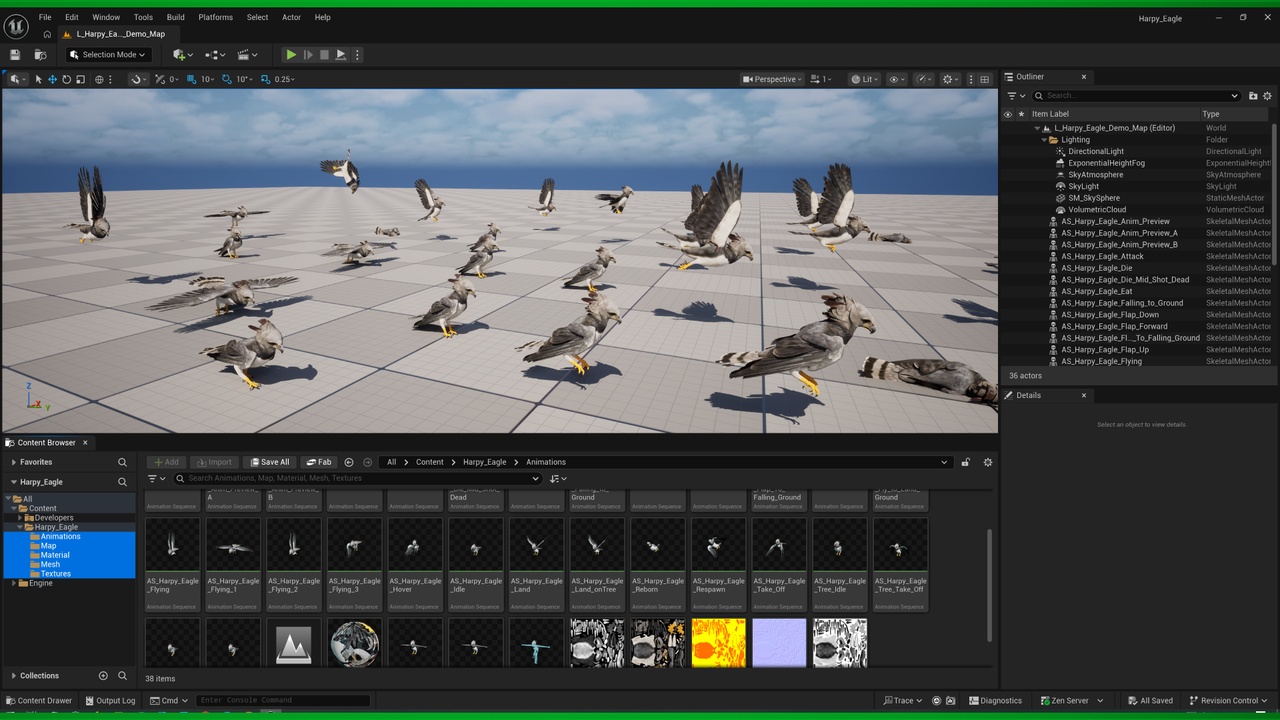Expand the Favorites section

pyautogui.click(x=13, y=462)
